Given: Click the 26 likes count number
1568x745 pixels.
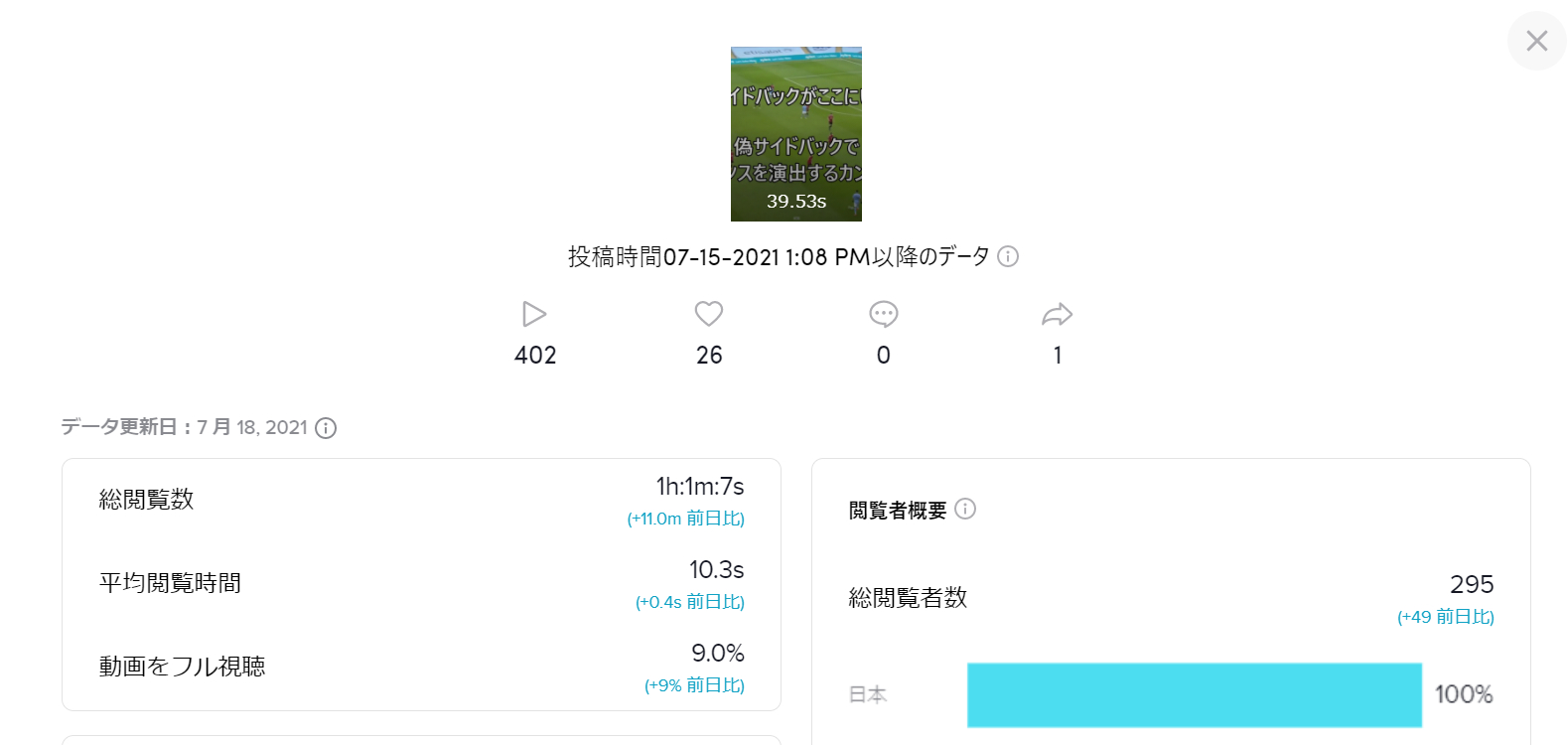Looking at the screenshot, I should tap(709, 356).
